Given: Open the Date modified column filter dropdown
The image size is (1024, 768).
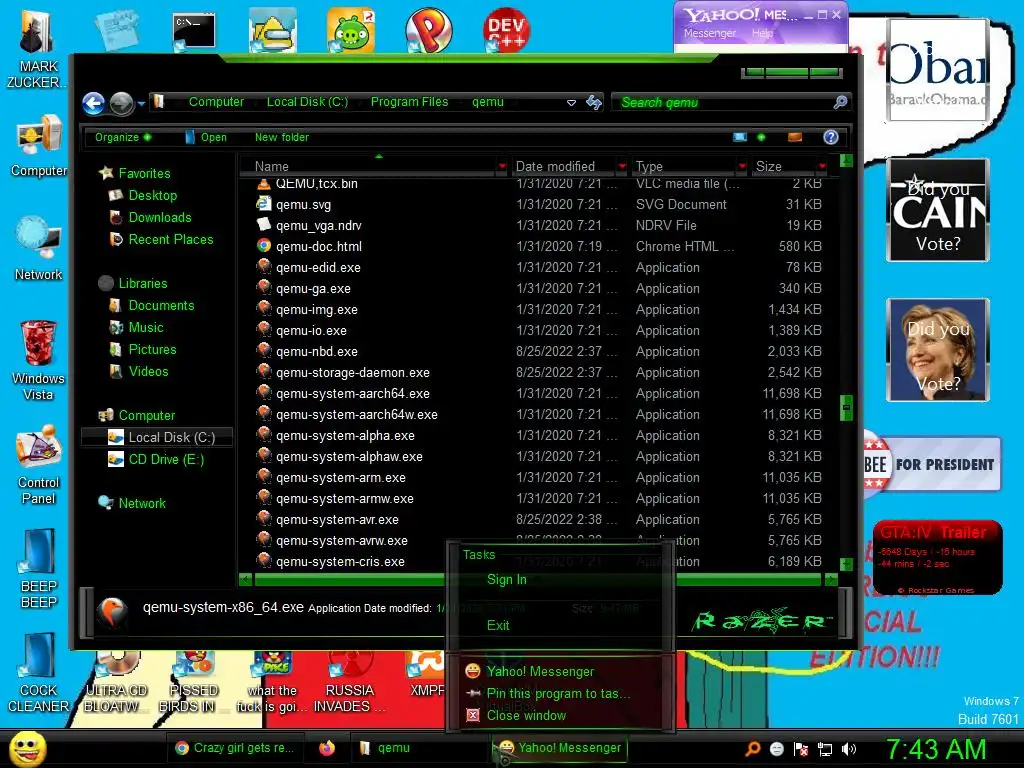Looking at the screenshot, I should (x=622, y=167).
